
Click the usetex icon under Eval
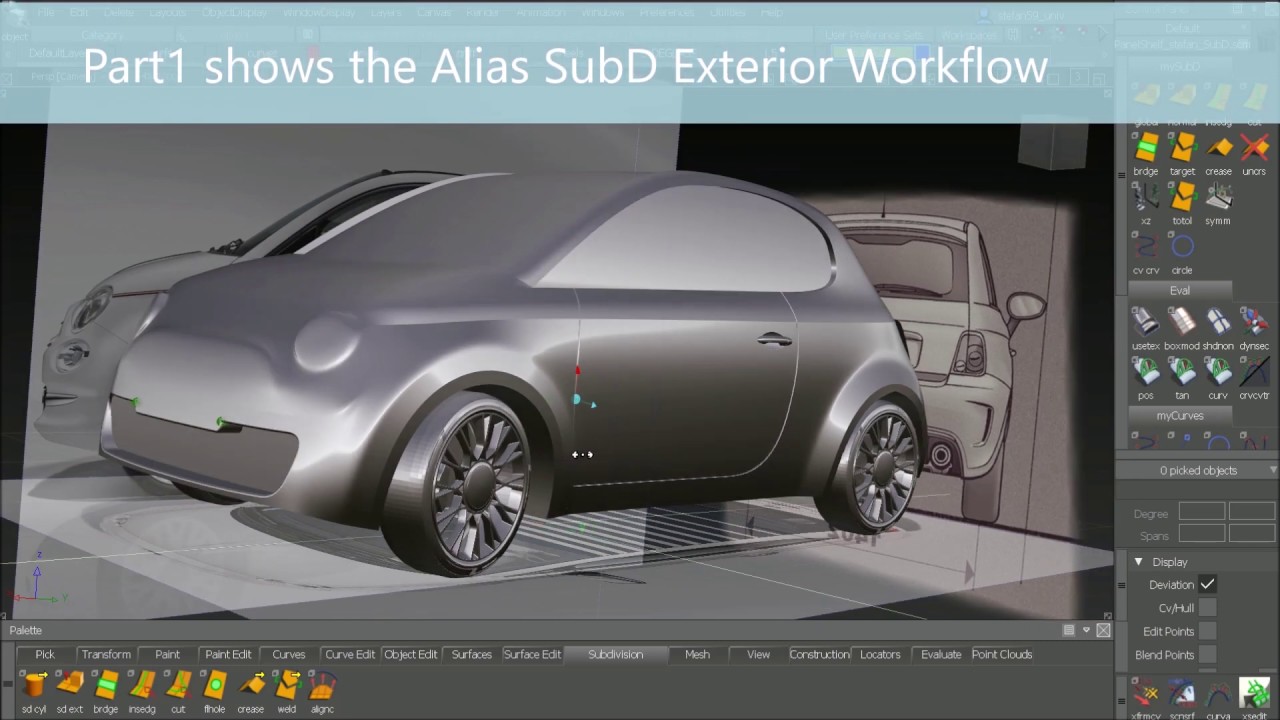1146,322
